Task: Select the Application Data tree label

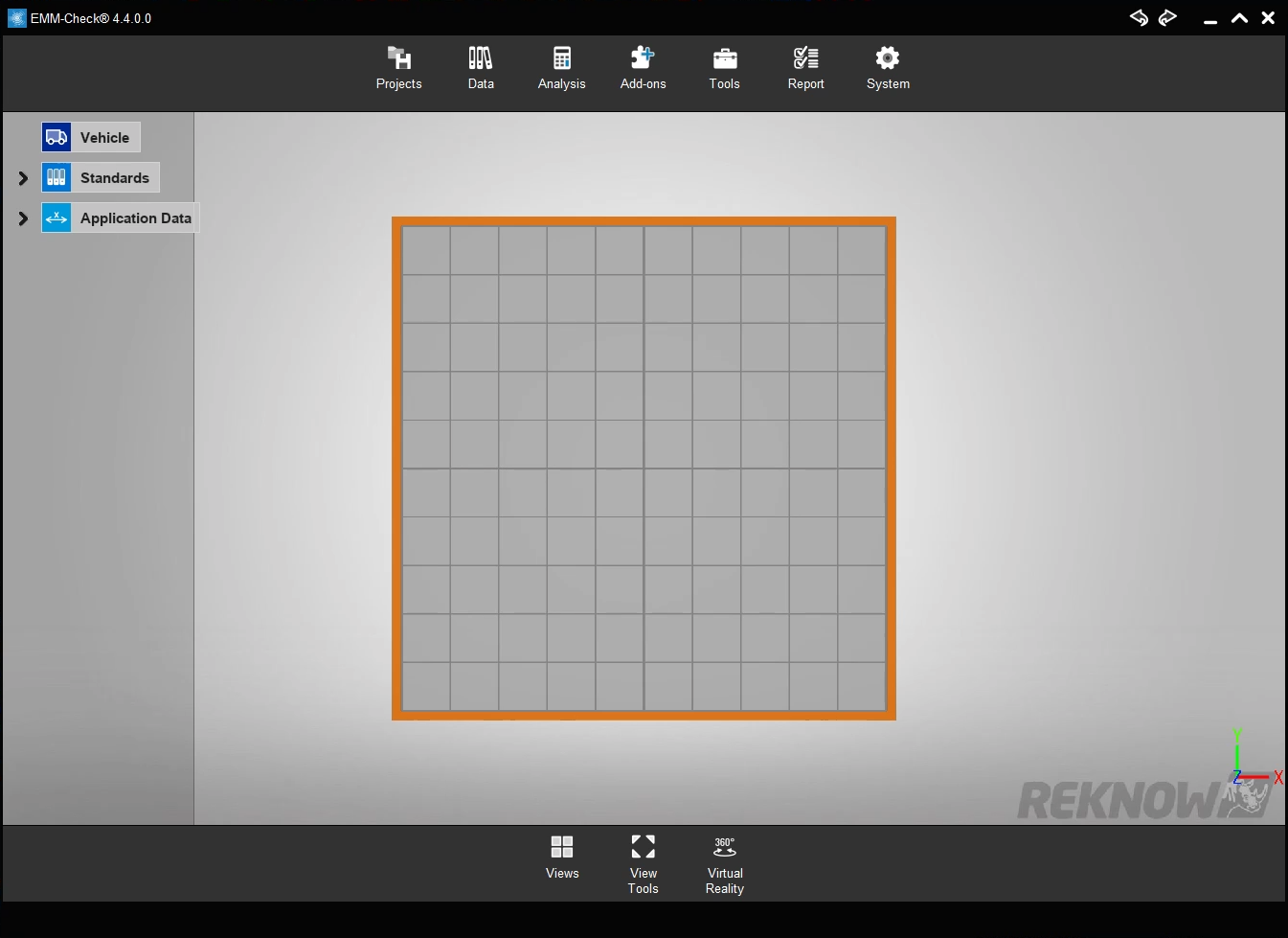Action: pos(136,218)
